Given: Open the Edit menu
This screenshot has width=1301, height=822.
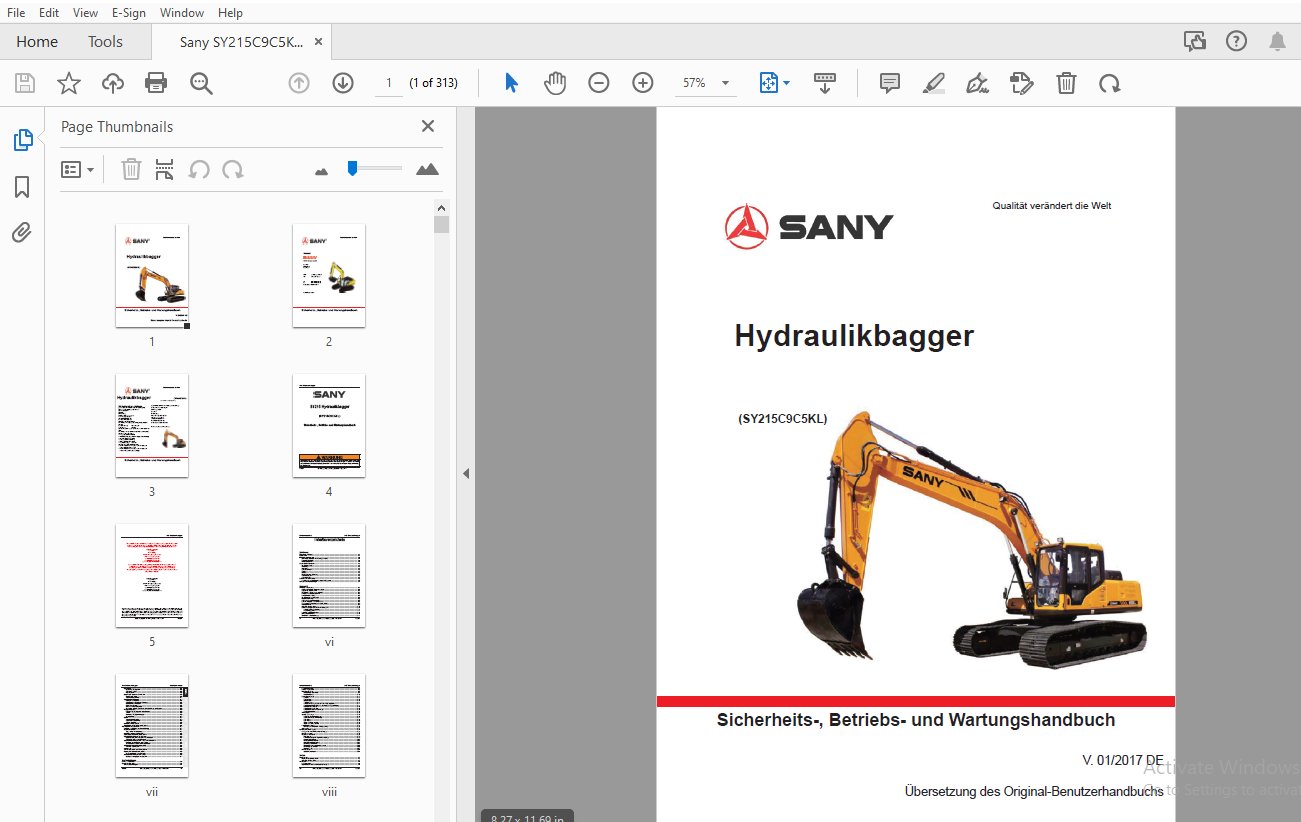Looking at the screenshot, I should tap(49, 13).
